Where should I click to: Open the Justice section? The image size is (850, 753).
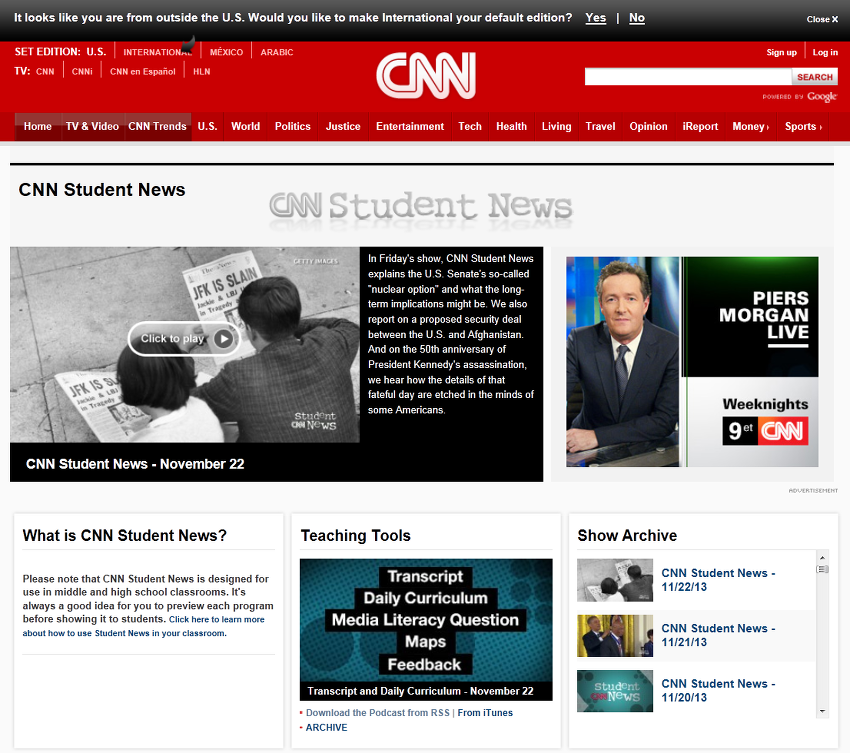343,126
